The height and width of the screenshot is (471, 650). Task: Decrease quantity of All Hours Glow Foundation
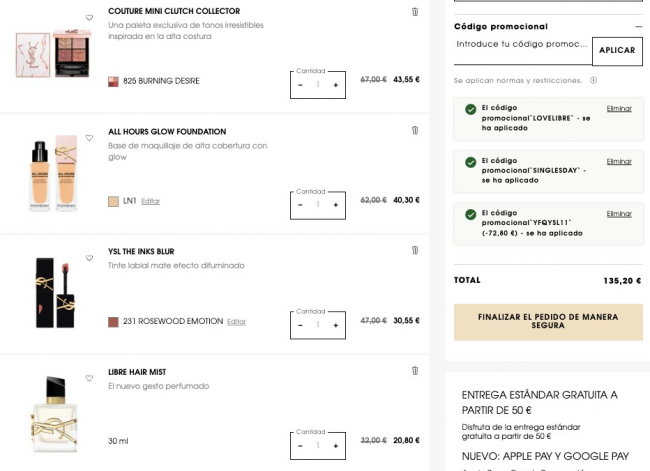(x=300, y=205)
